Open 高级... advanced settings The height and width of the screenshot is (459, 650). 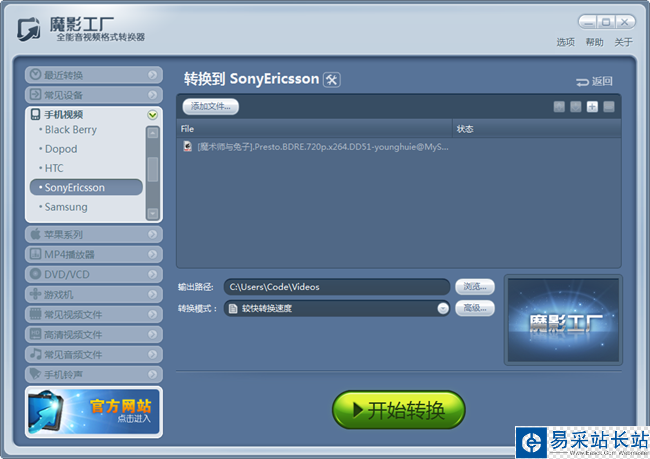[x=475, y=308]
